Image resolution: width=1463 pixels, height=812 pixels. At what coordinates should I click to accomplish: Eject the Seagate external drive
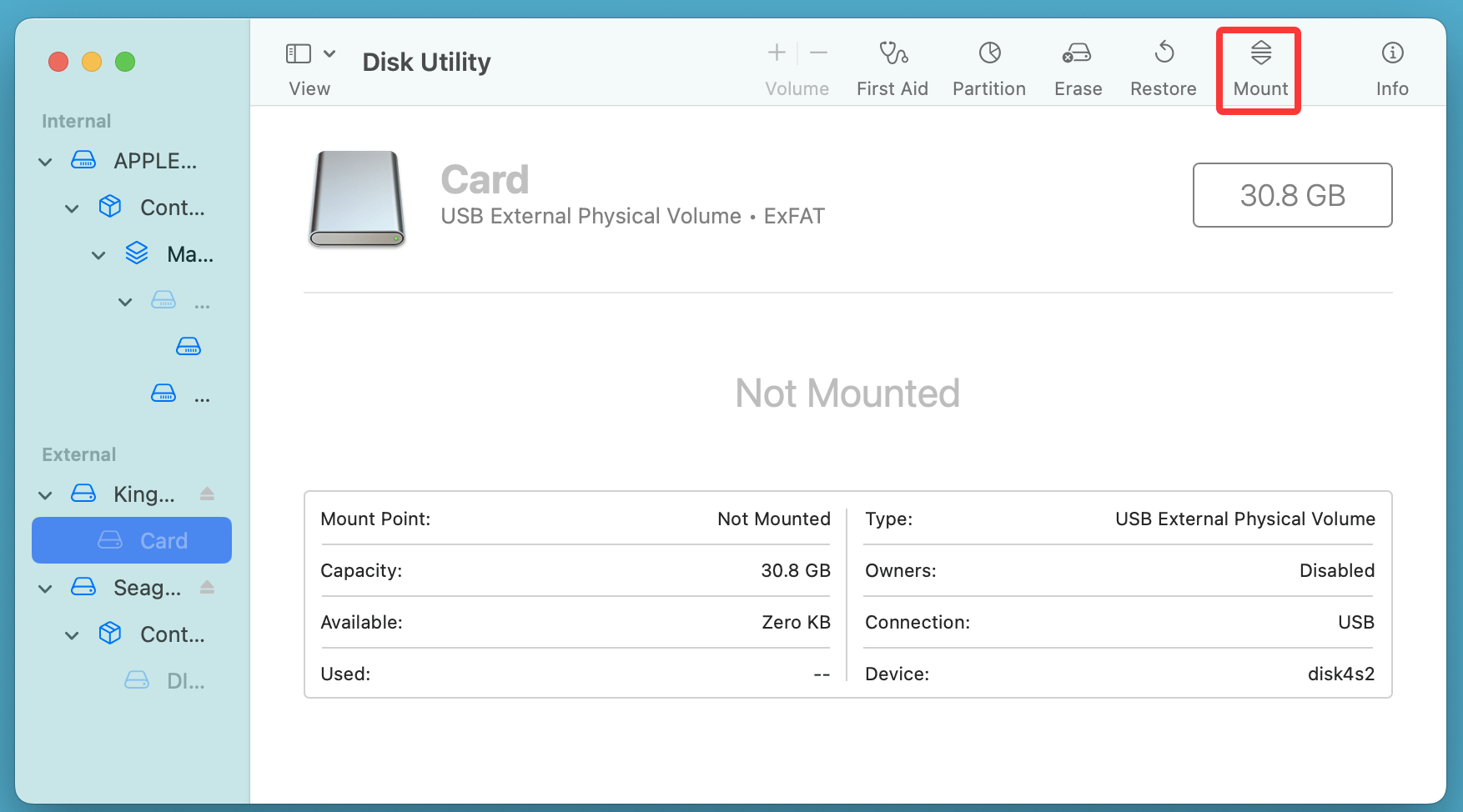coord(208,588)
